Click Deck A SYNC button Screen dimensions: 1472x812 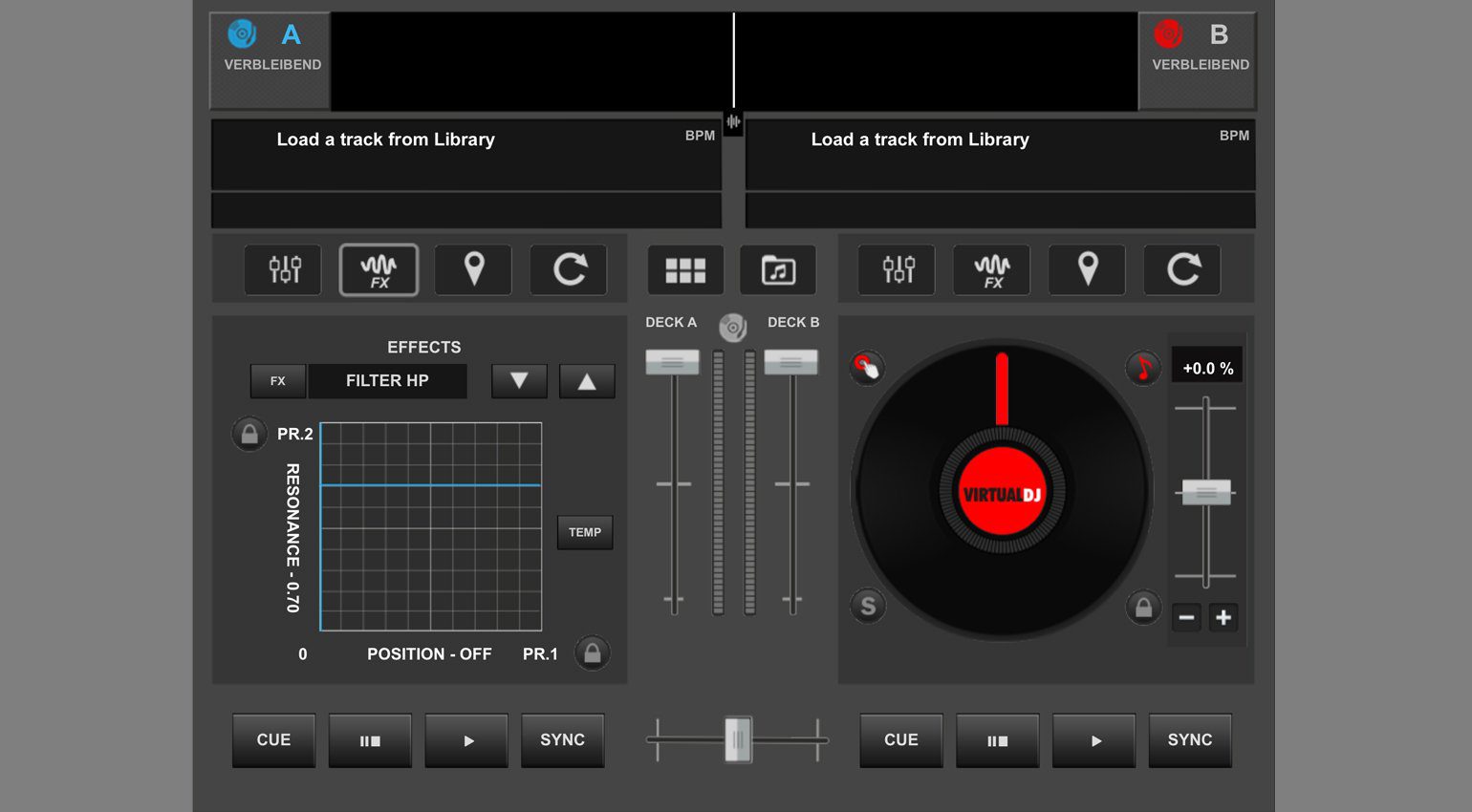562,740
